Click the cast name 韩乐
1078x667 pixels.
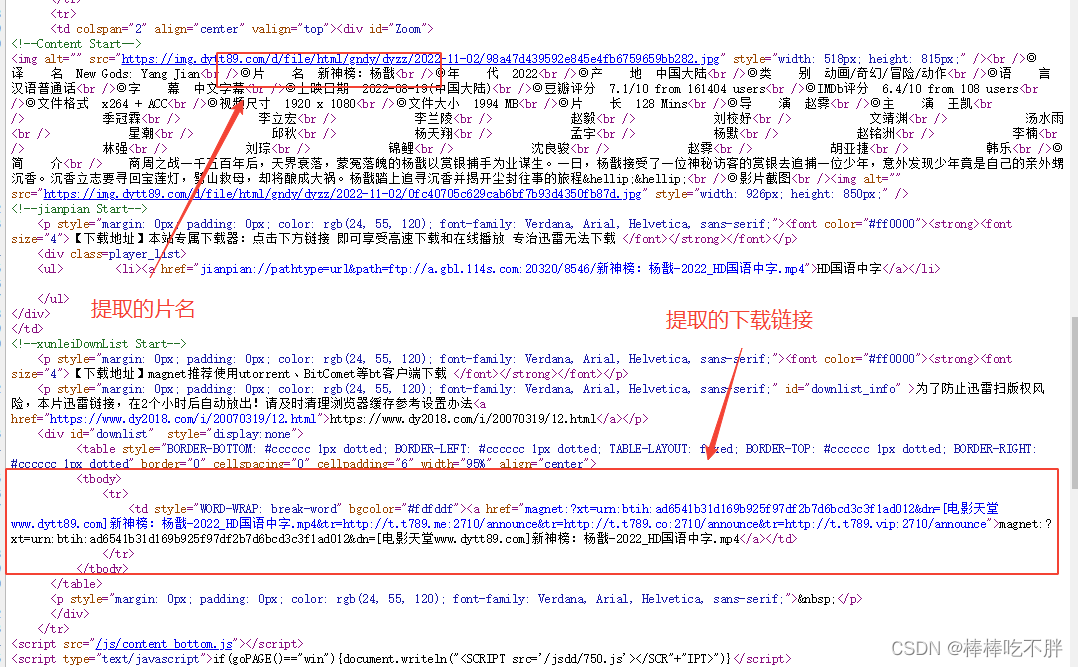998,149
